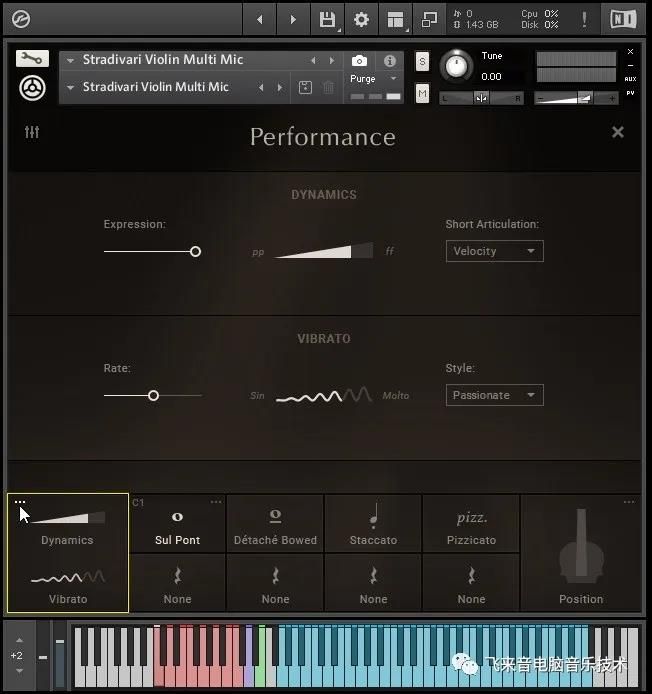652x694 pixels.
Task: Save the snapshot with disk icon
Action: click(305, 87)
